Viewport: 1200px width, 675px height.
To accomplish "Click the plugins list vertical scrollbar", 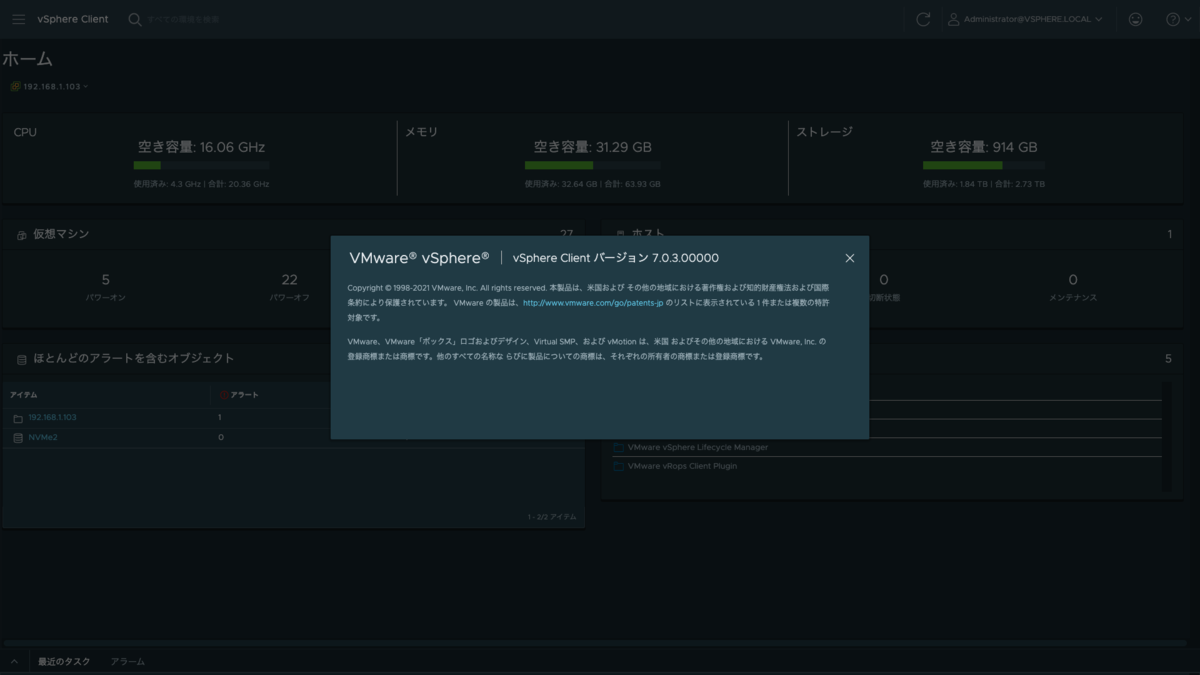I will (x=1166, y=435).
